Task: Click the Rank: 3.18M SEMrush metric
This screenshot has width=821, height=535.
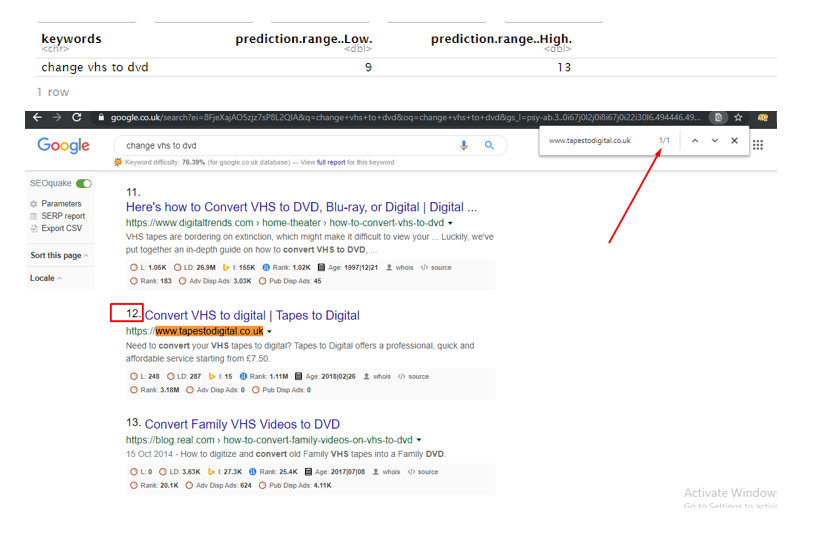Action: point(154,390)
